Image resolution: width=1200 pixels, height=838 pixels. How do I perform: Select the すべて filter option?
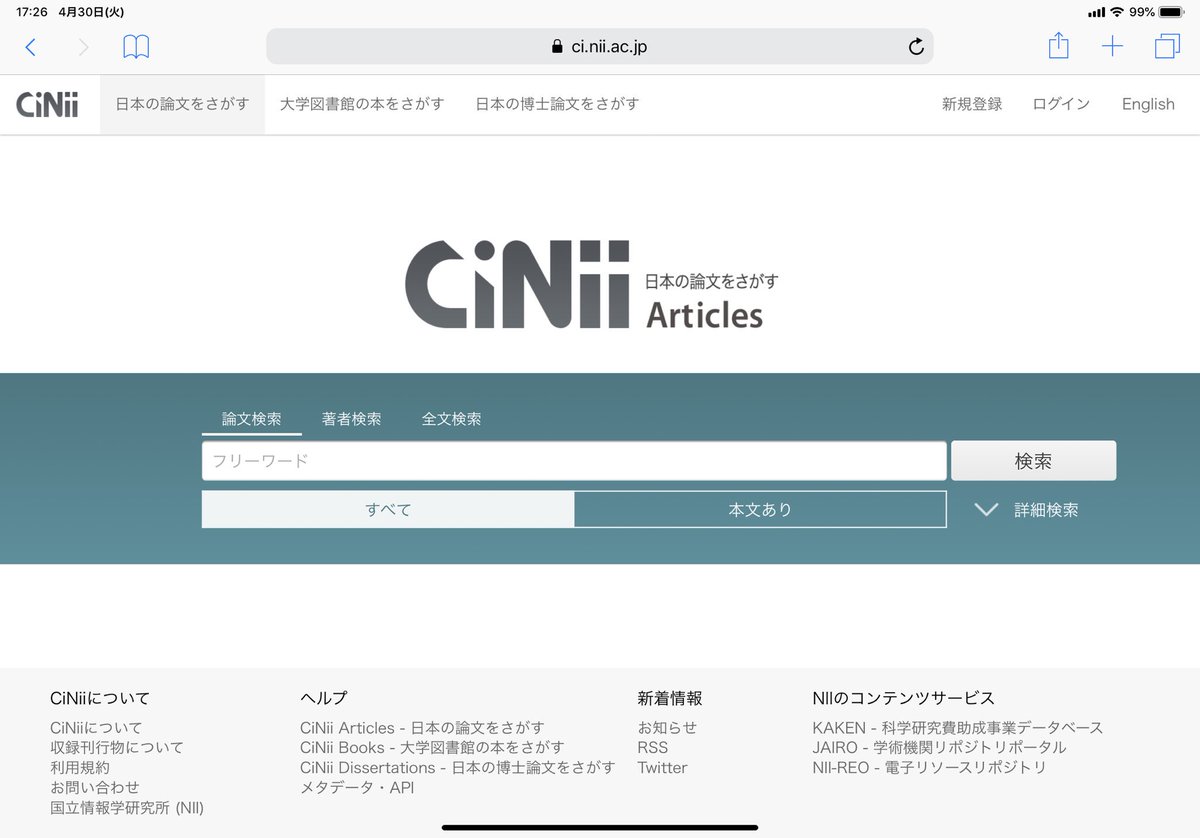pyautogui.click(x=388, y=509)
